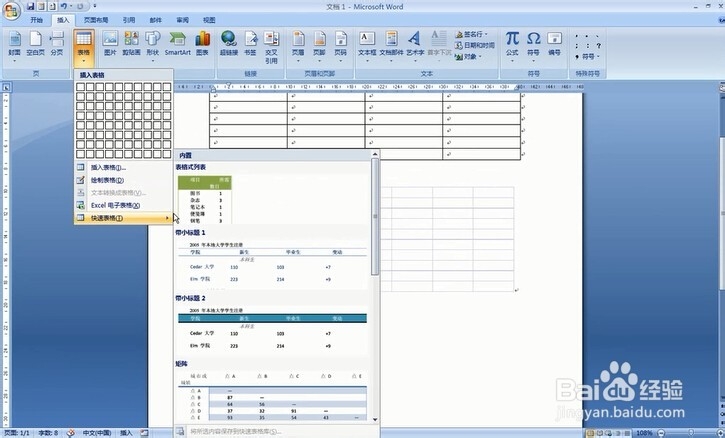Select the Matrix (矩阵) quick table
The width and height of the screenshot is (725, 438).
point(272,396)
